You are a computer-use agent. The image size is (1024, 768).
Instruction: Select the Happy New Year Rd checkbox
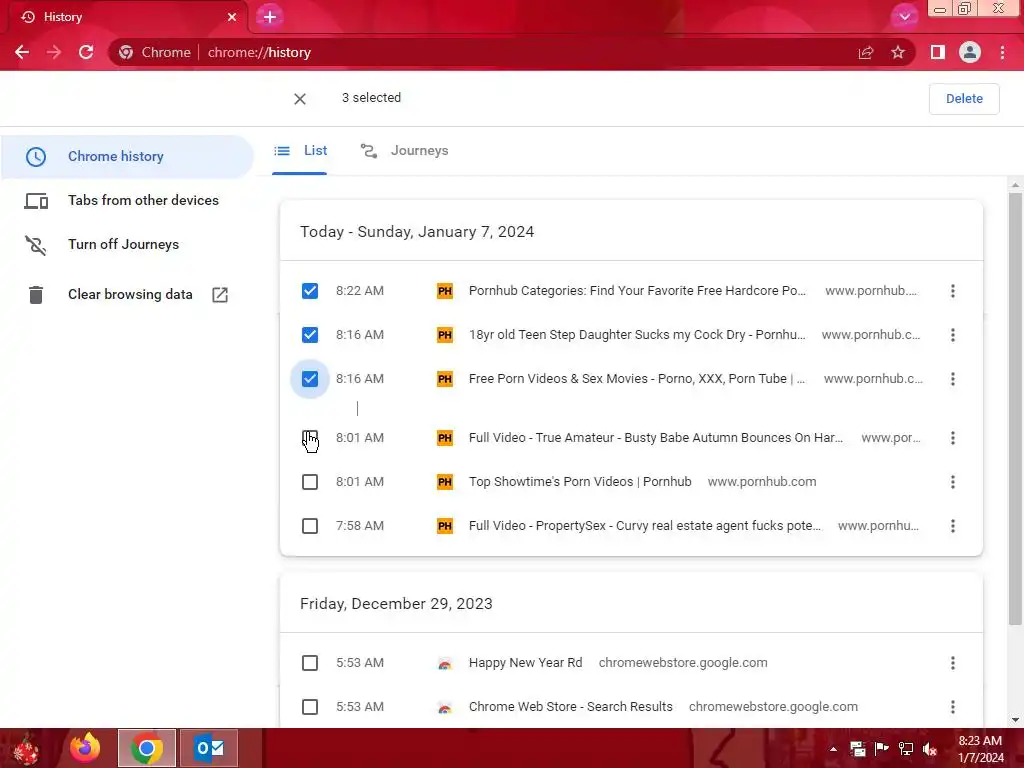coord(310,663)
